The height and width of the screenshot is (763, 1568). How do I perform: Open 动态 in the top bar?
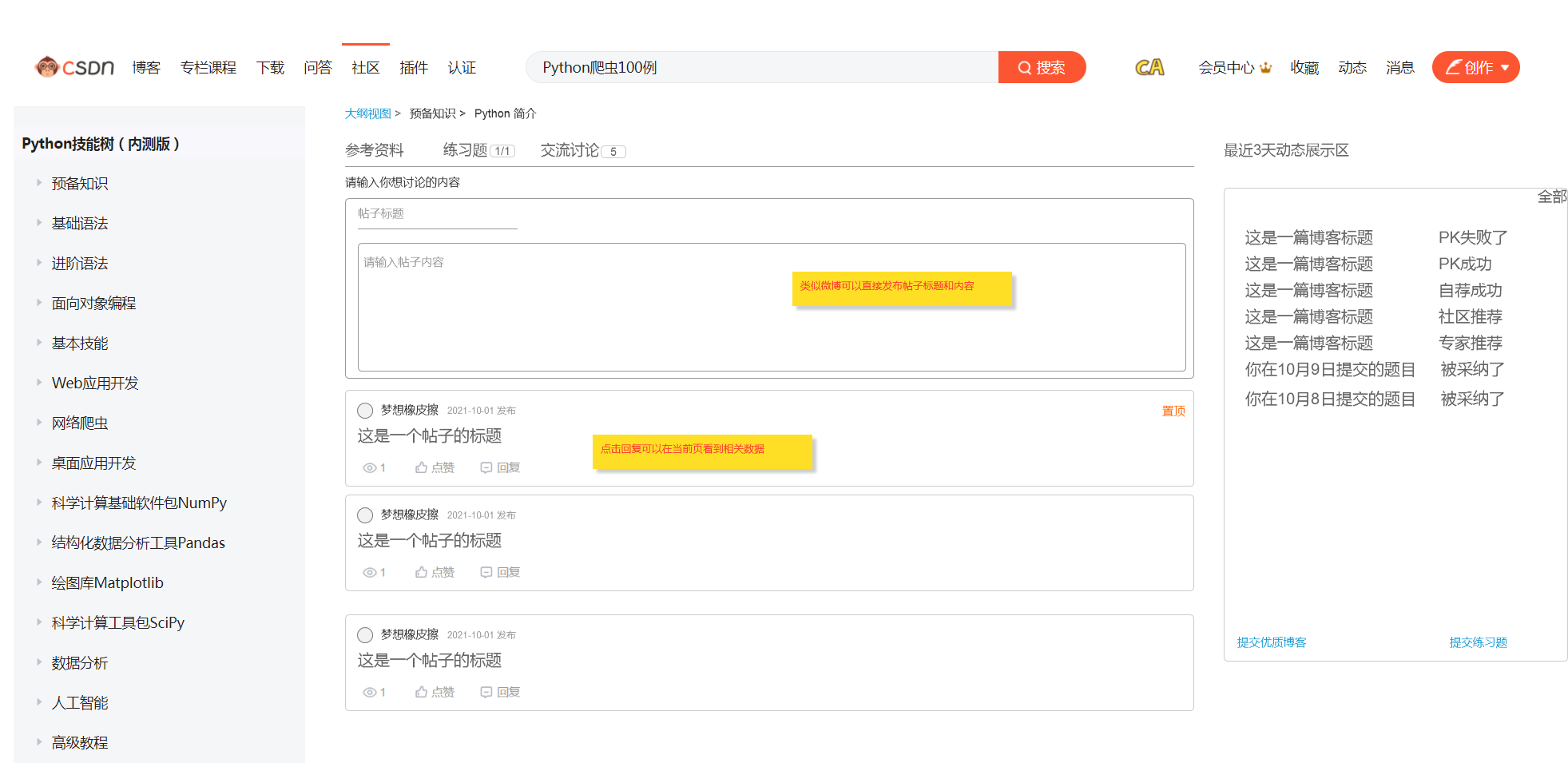[x=1352, y=68]
